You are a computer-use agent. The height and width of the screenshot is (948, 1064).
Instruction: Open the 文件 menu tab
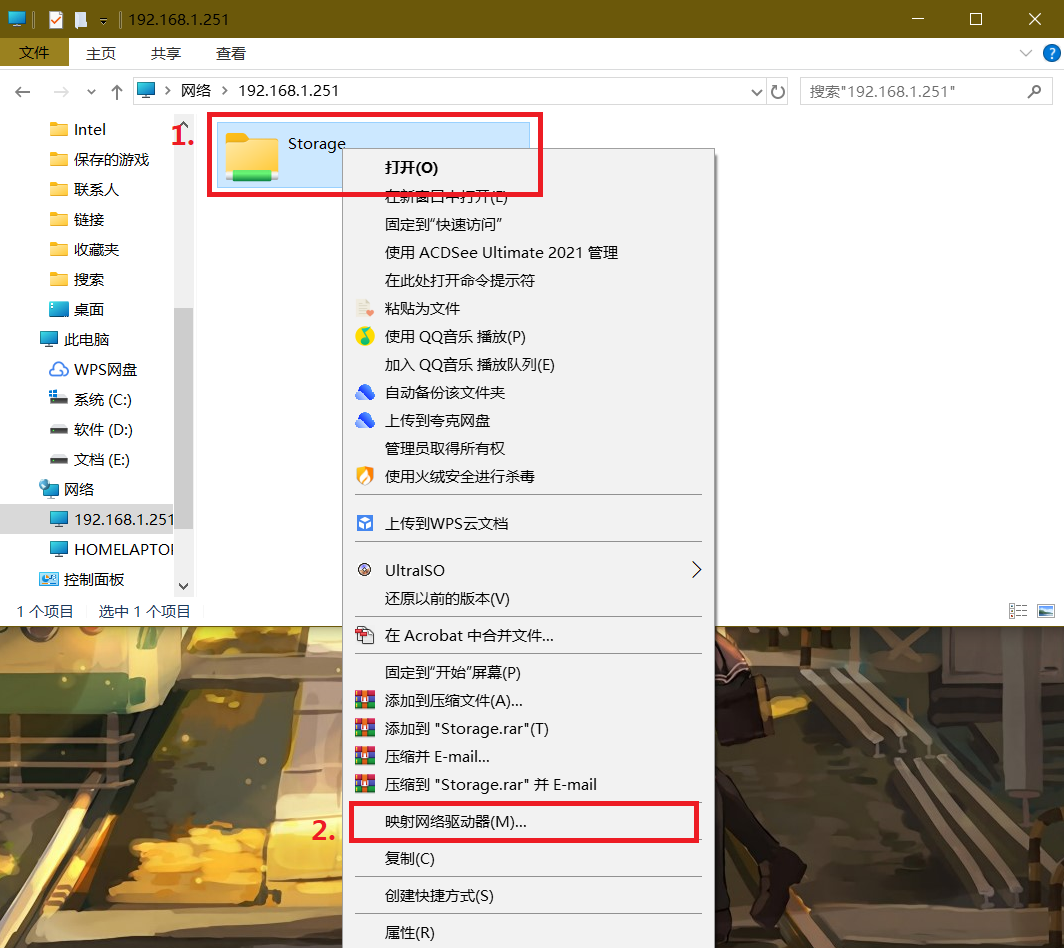pyautogui.click(x=34, y=53)
